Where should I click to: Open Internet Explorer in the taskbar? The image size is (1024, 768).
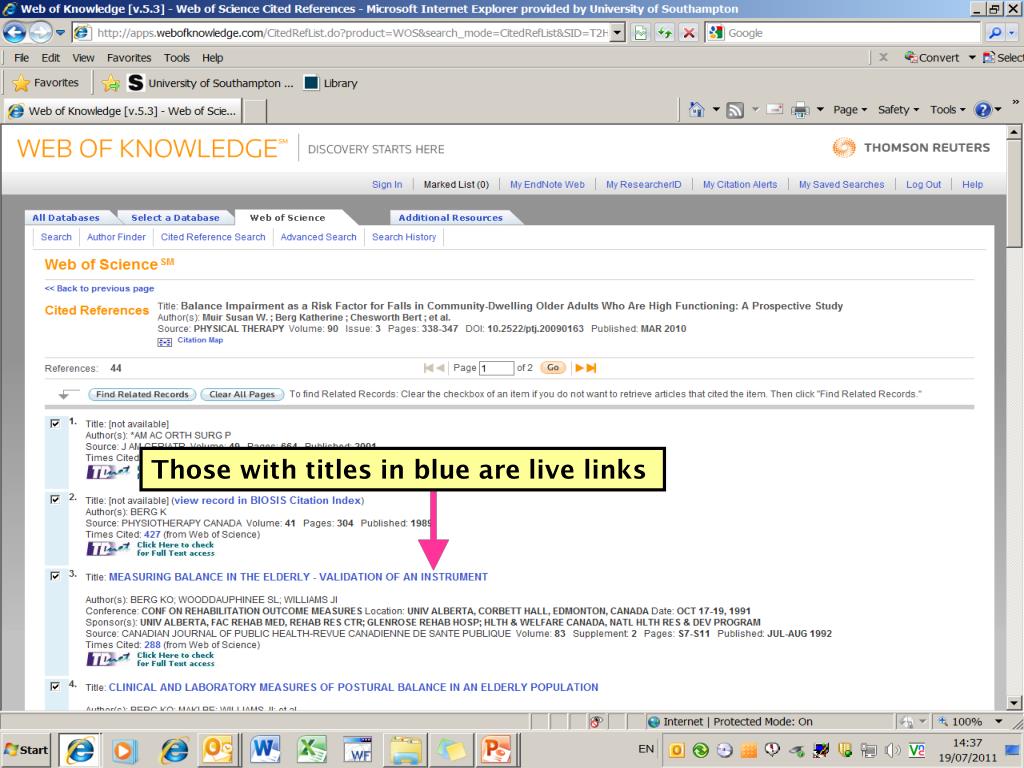(80, 750)
